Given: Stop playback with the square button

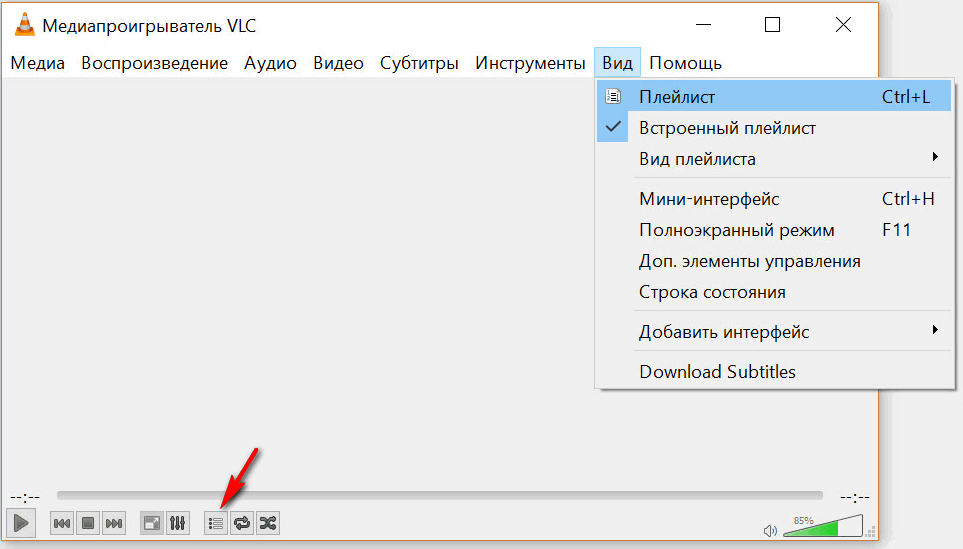Looking at the screenshot, I should [x=88, y=523].
